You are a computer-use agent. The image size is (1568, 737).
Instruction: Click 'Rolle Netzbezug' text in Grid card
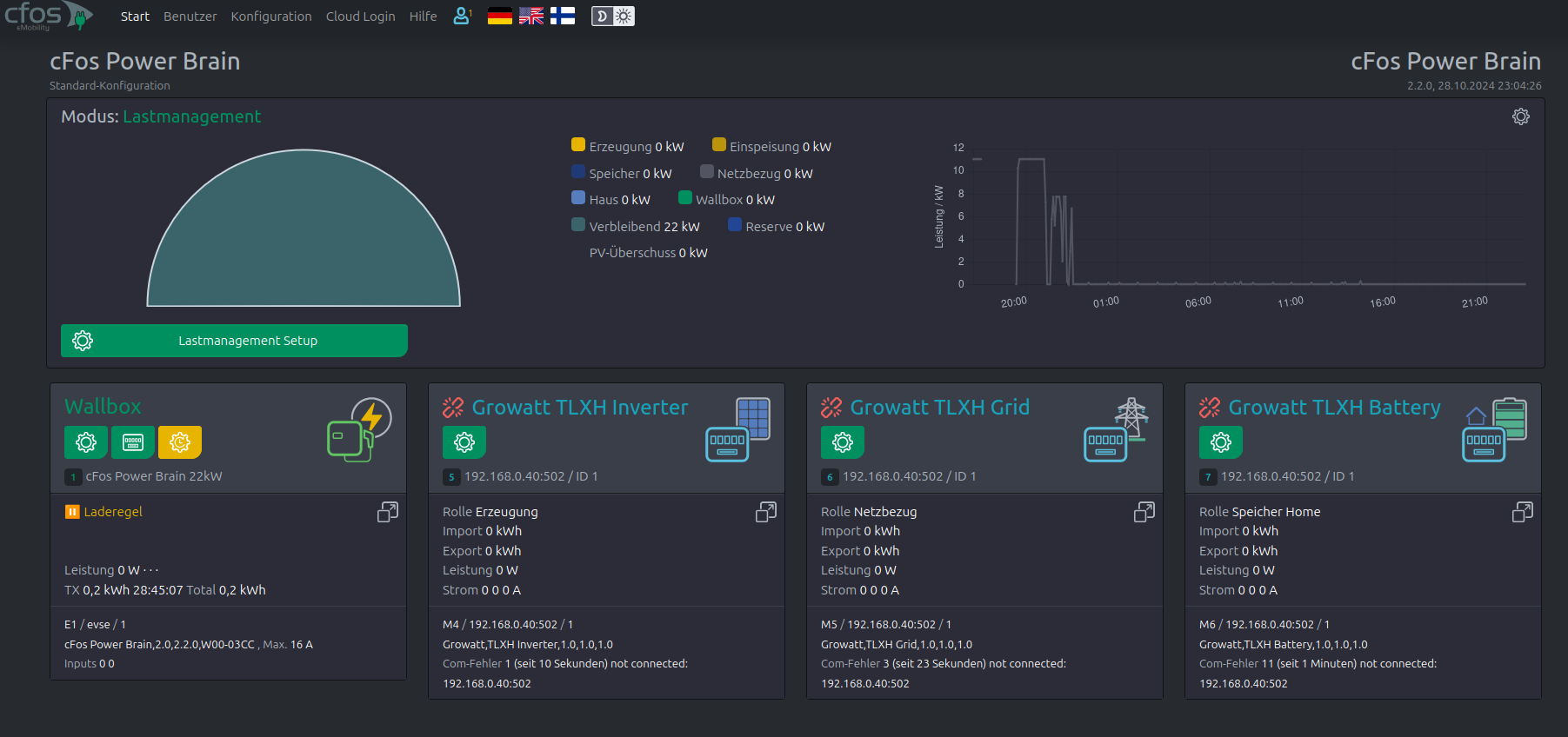point(869,512)
